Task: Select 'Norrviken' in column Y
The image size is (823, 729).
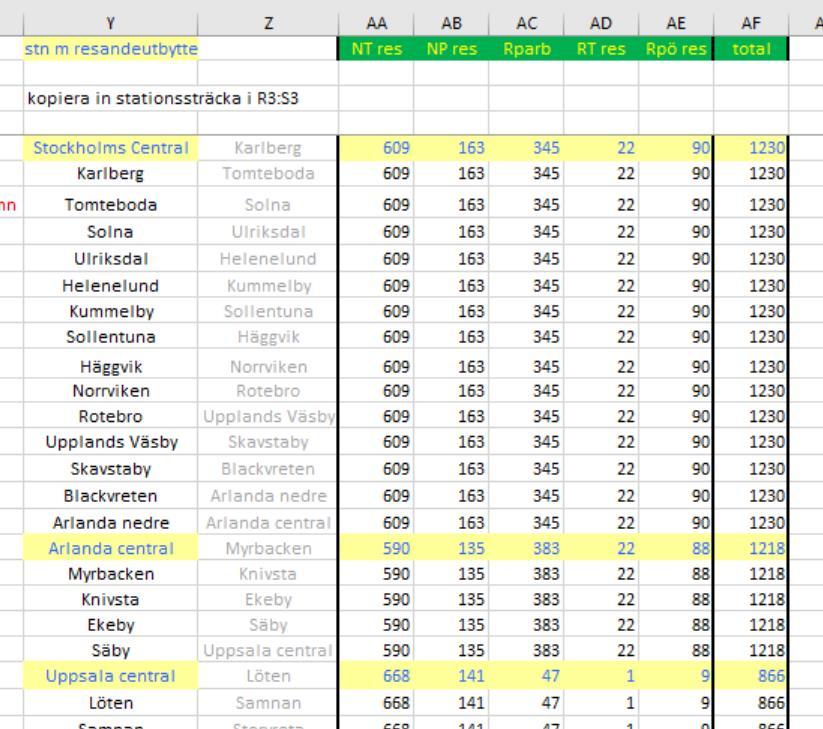Action: click(110, 391)
